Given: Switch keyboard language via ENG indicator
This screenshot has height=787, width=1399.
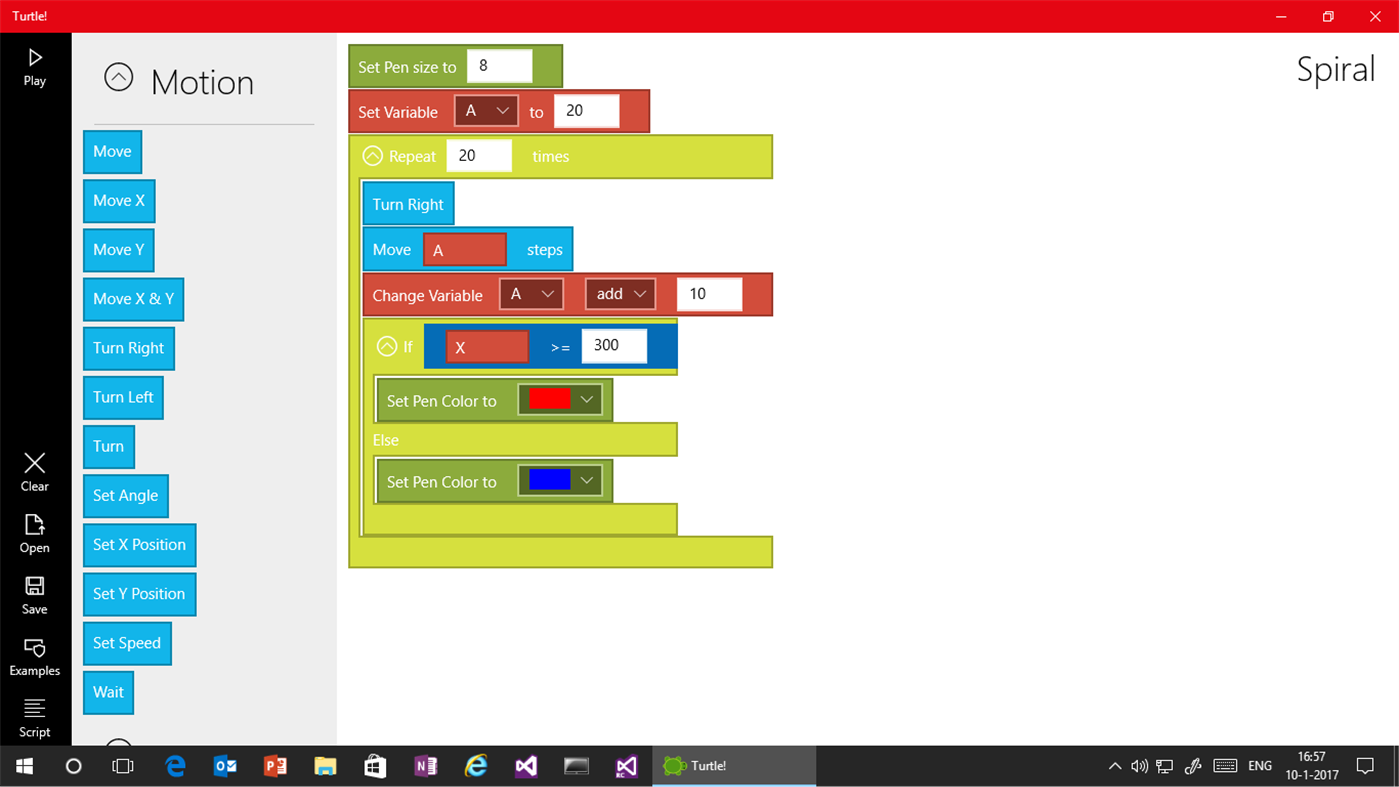Looking at the screenshot, I should pyautogui.click(x=1259, y=765).
